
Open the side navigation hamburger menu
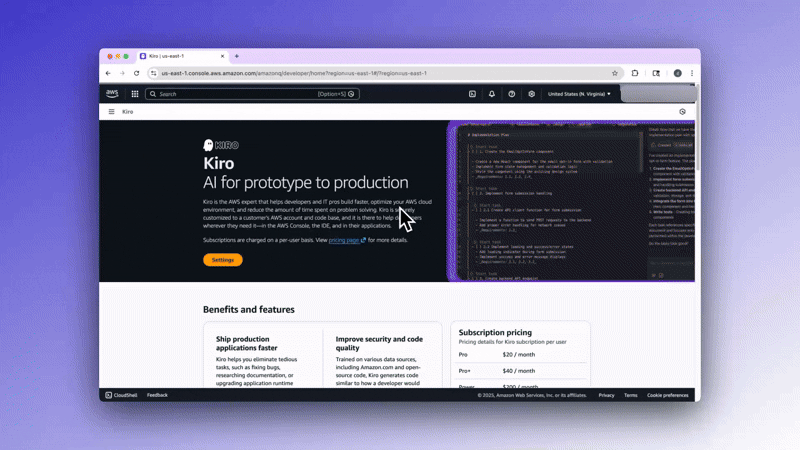111,112
